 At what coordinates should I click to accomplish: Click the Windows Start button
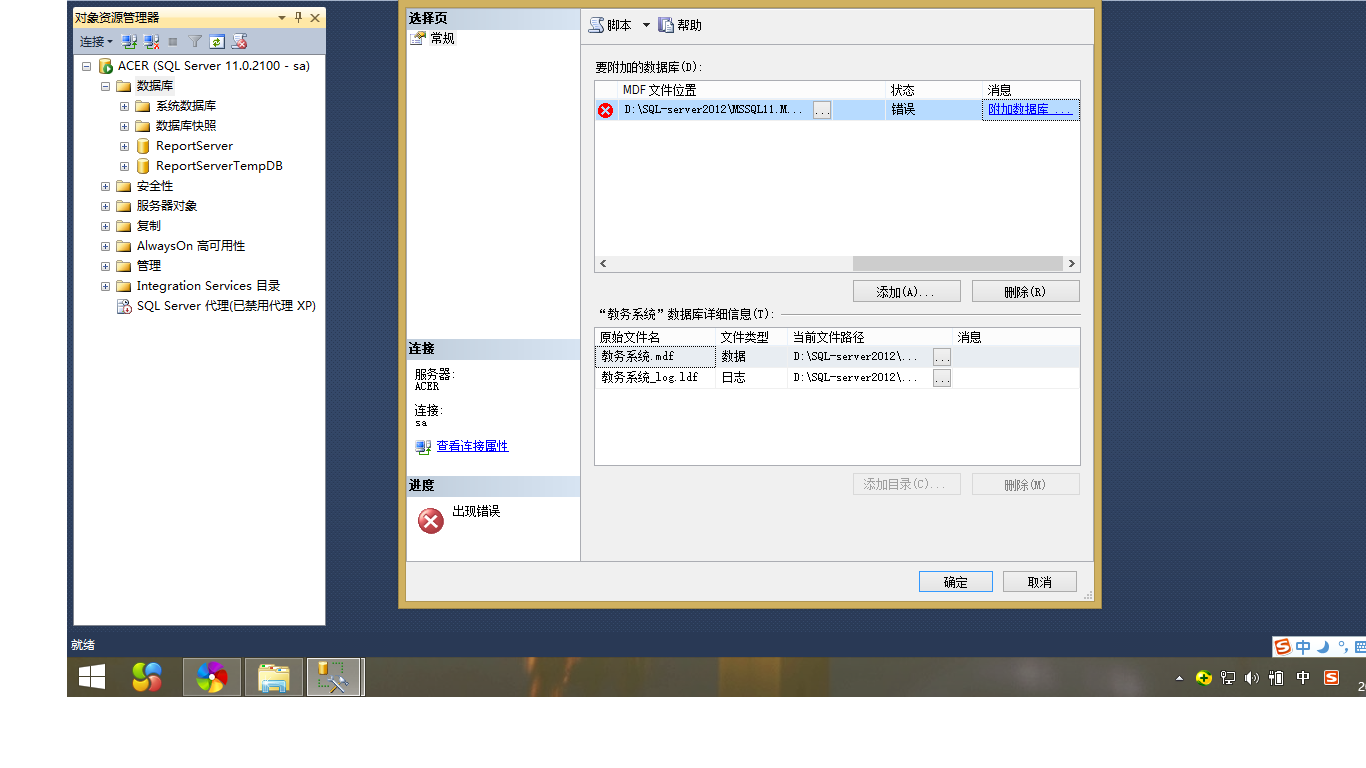tap(92, 678)
